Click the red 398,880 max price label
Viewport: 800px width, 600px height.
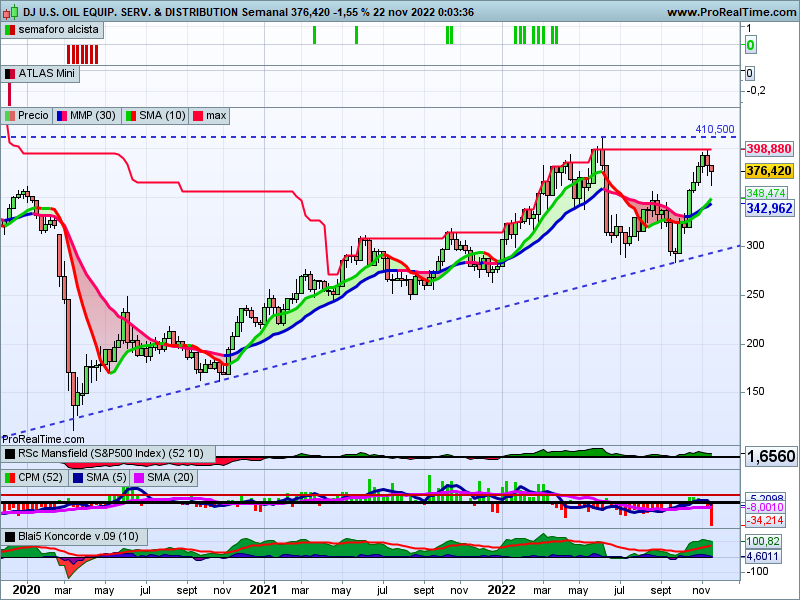coord(769,149)
